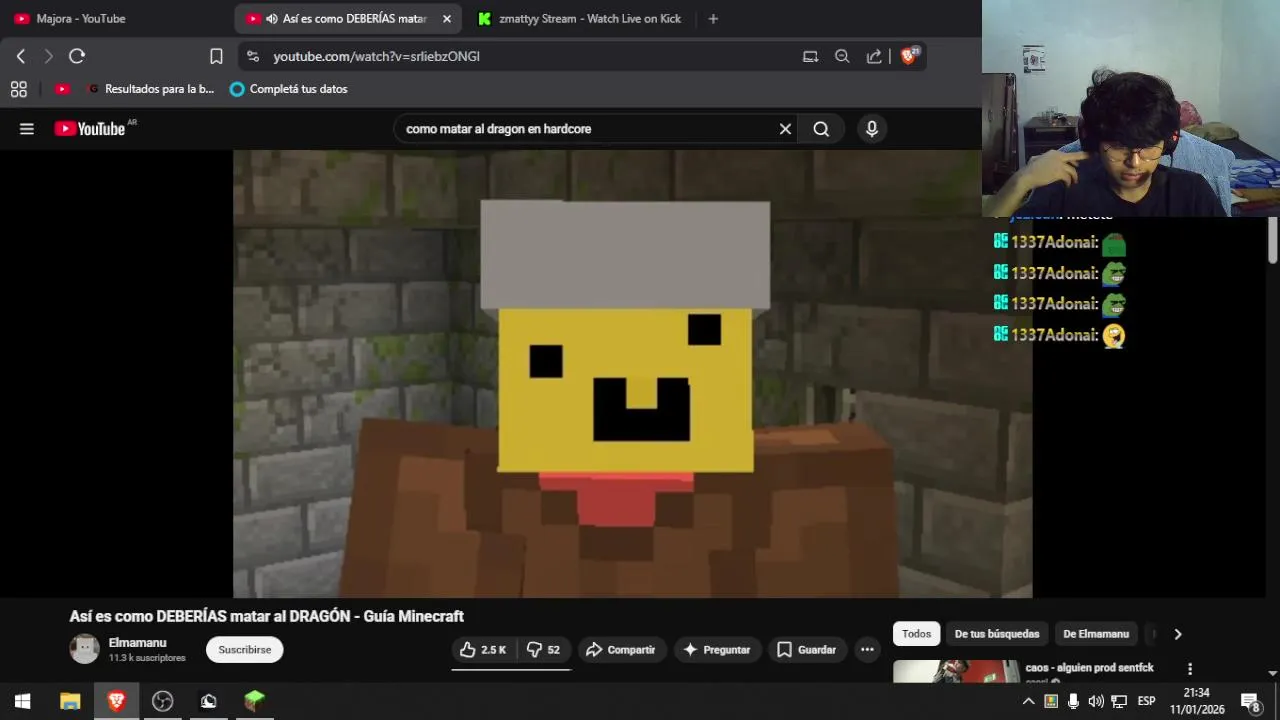1280x720 pixels.
Task: Open the three-dot more actions menu under the video
Action: click(867, 649)
